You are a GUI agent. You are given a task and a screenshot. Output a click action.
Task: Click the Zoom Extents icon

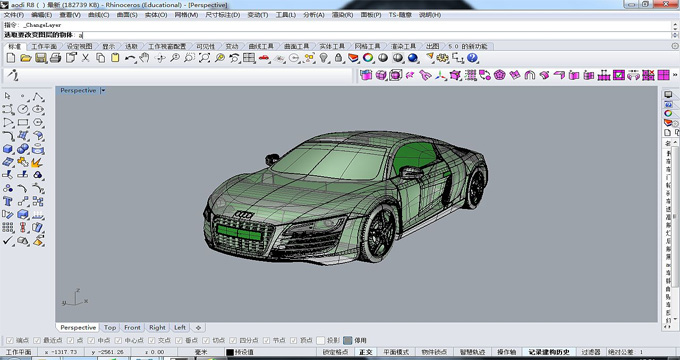[x=204, y=58]
